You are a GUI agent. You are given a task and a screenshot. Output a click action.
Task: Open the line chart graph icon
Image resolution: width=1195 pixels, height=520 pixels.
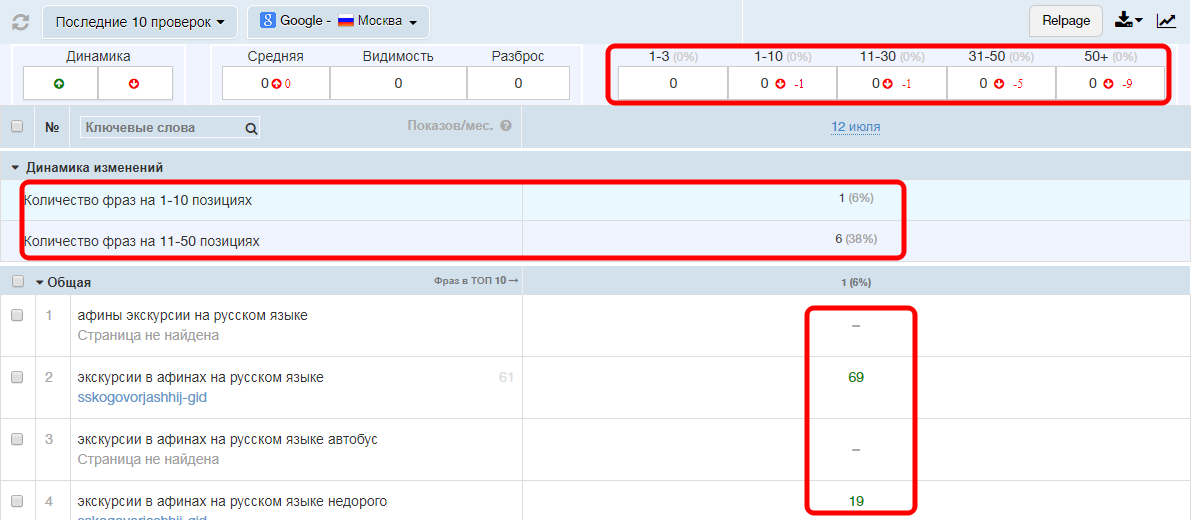coord(1166,20)
